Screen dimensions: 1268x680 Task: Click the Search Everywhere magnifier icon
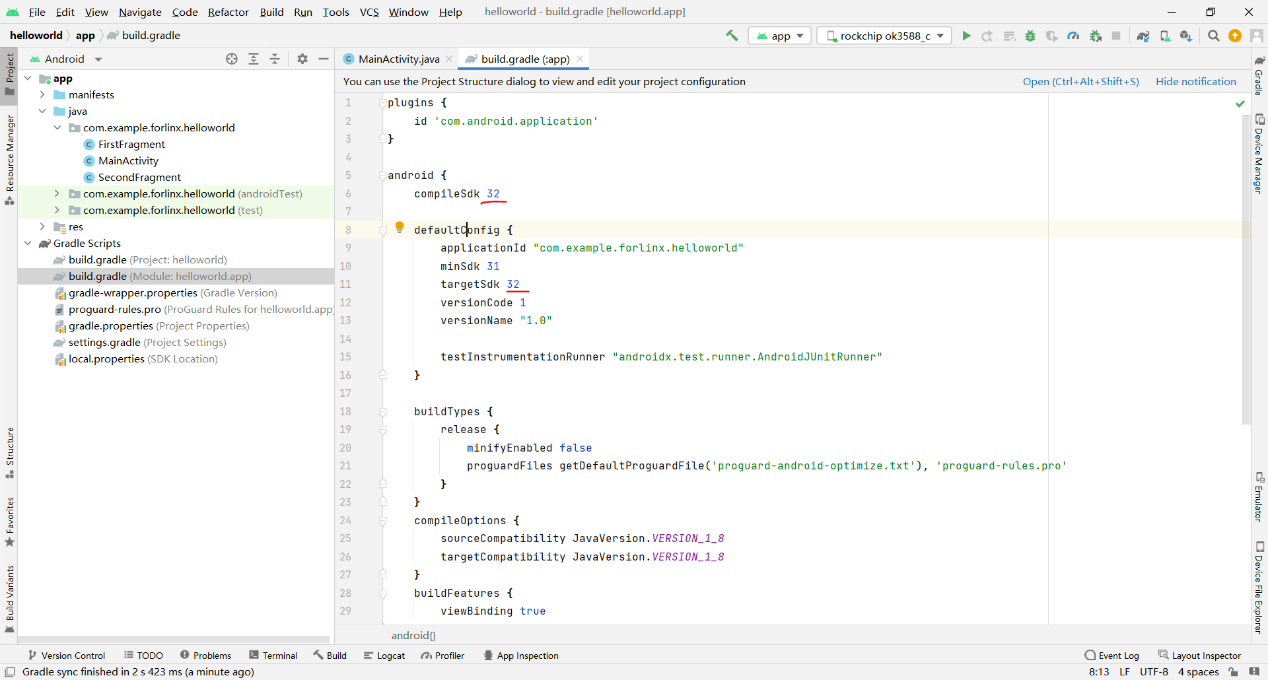tap(1213, 36)
